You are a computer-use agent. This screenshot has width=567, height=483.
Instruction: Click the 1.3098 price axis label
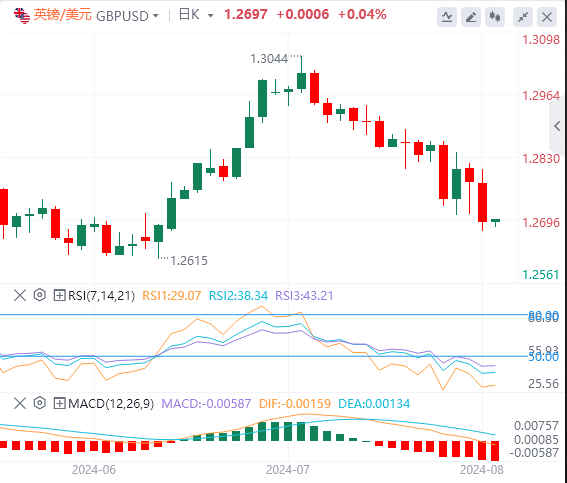coord(541,40)
